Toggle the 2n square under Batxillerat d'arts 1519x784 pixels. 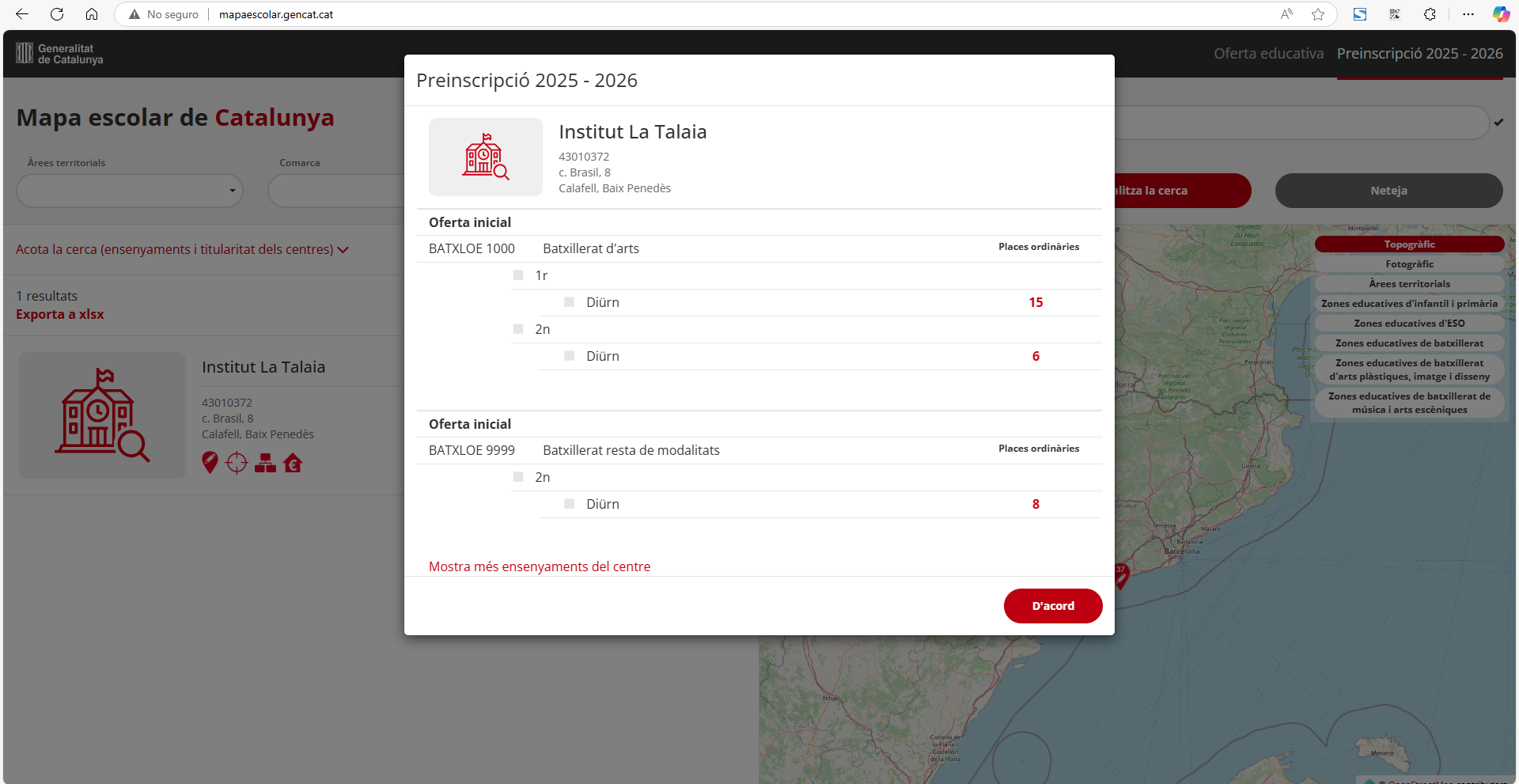pos(518,329)
